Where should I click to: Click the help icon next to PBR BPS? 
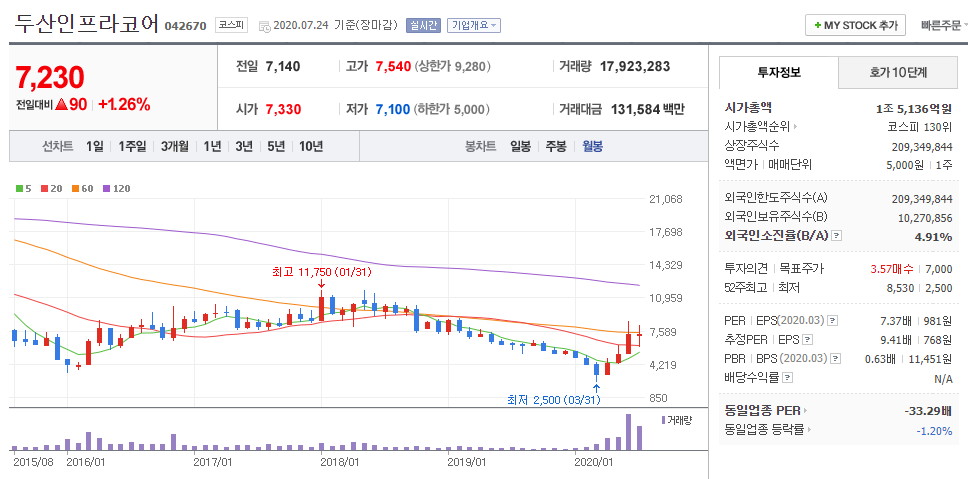tap(833, 359)
